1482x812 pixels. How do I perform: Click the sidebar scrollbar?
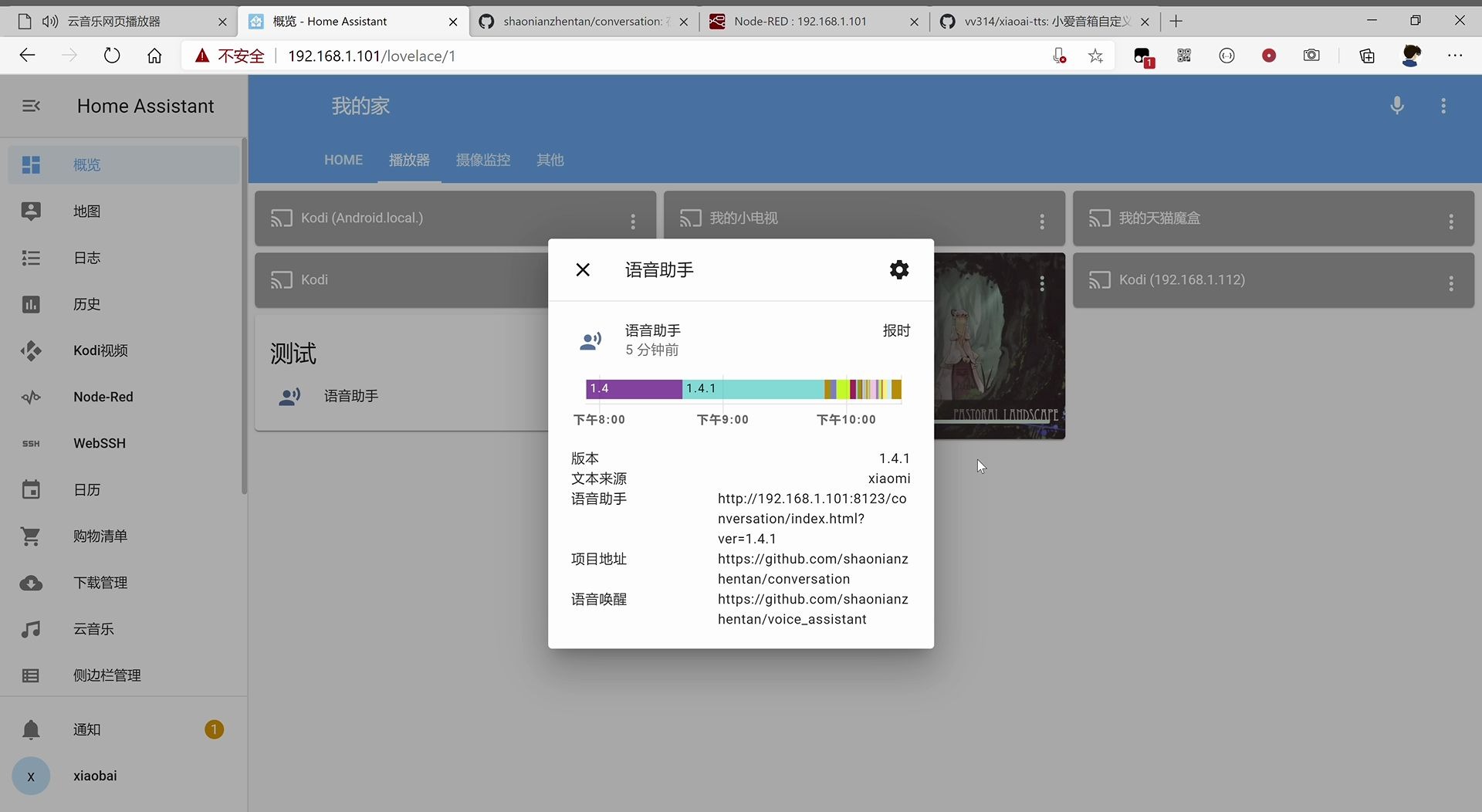point(244,316)
